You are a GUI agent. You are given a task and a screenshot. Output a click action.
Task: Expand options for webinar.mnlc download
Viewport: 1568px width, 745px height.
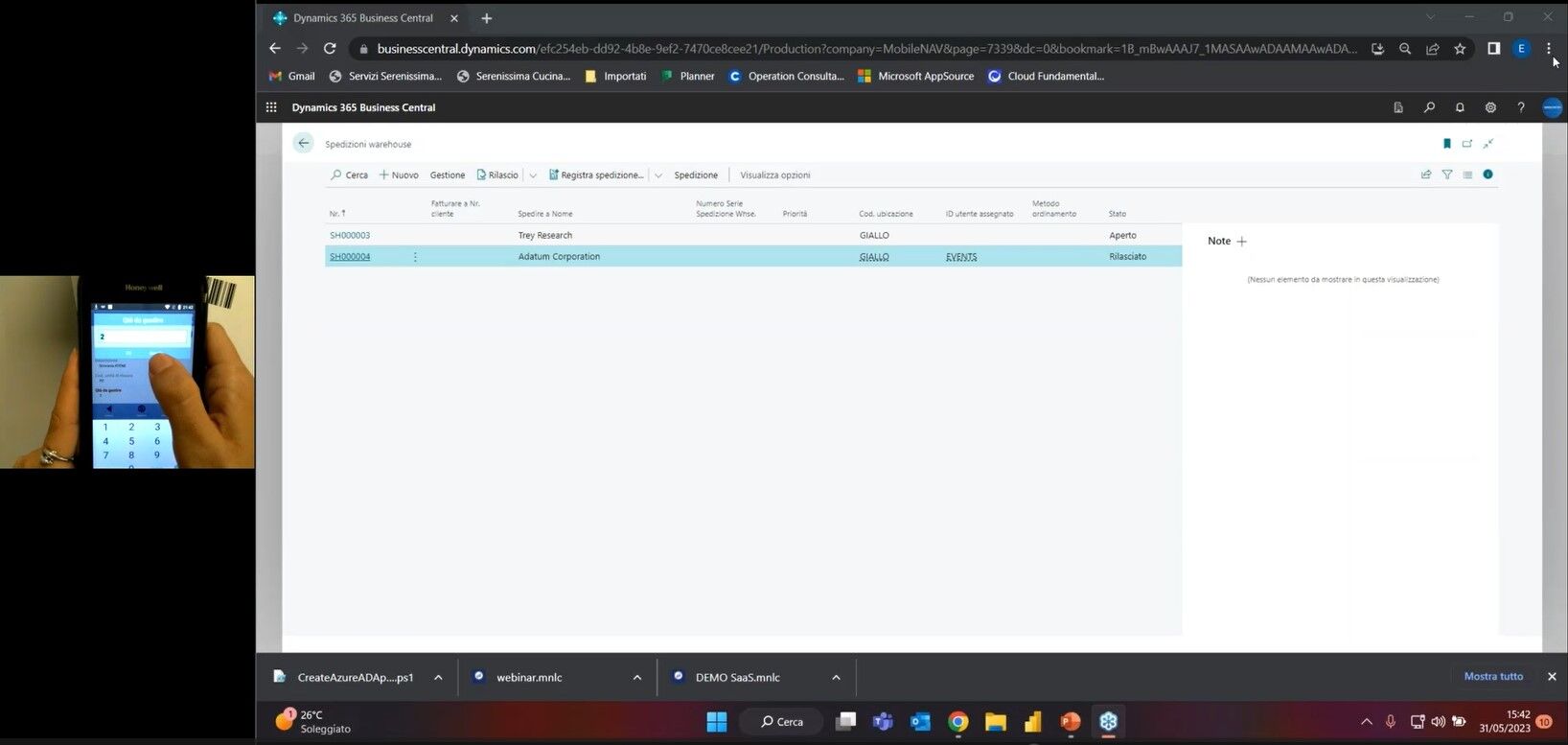tap(637, 677)
